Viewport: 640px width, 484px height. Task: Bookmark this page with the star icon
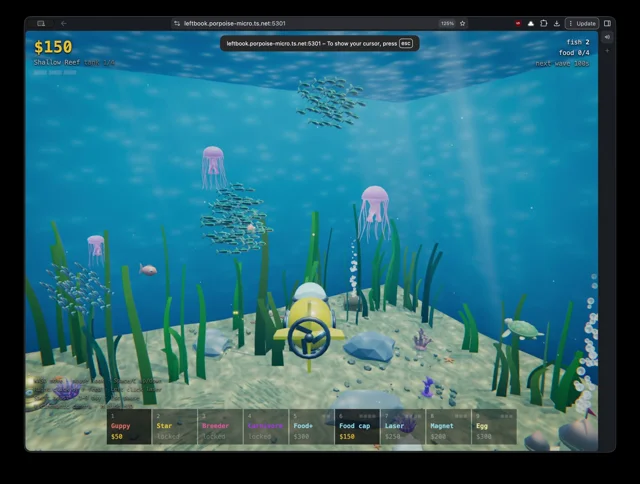[462, 24]
